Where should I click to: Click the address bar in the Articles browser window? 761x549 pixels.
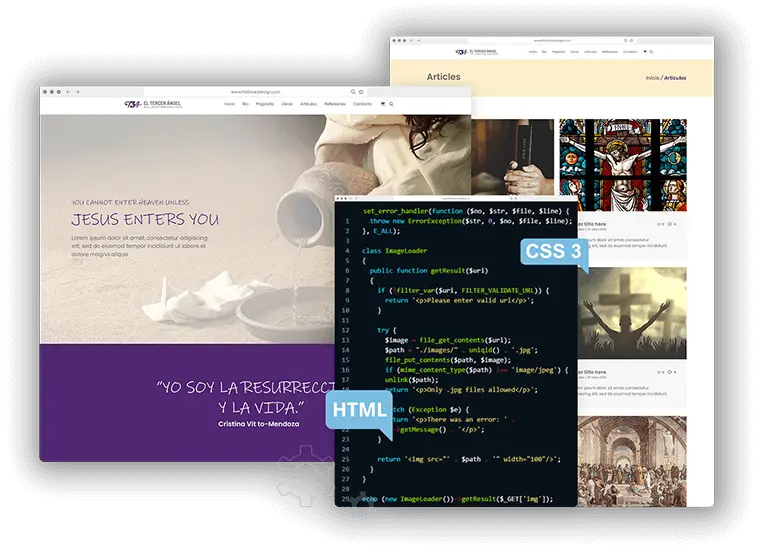tap(552, 41)
